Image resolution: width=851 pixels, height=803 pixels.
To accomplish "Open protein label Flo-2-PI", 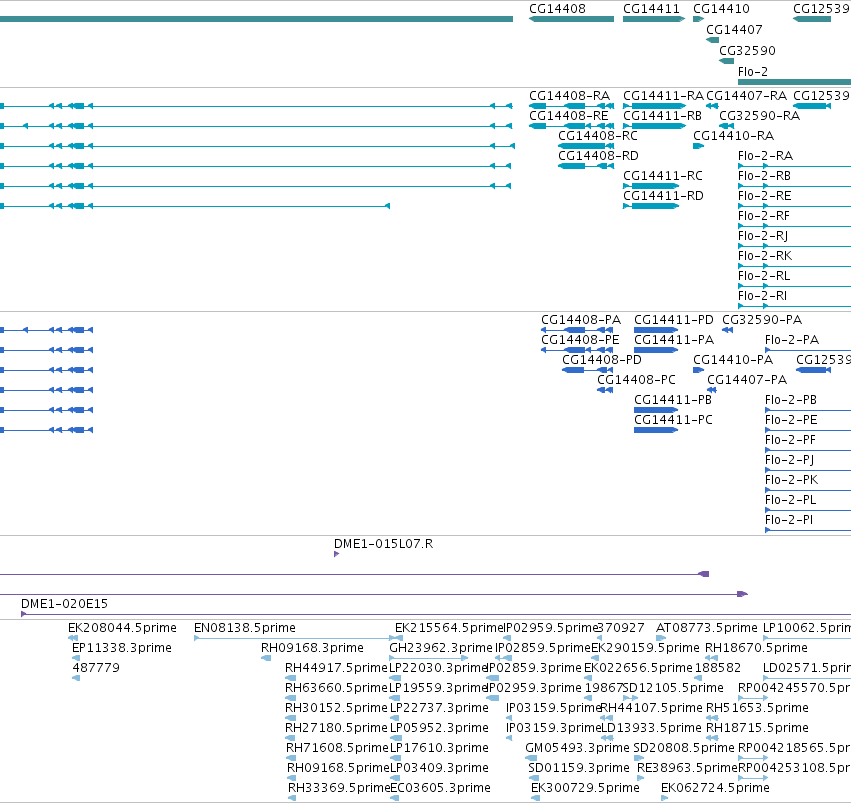I will (789, 520).
